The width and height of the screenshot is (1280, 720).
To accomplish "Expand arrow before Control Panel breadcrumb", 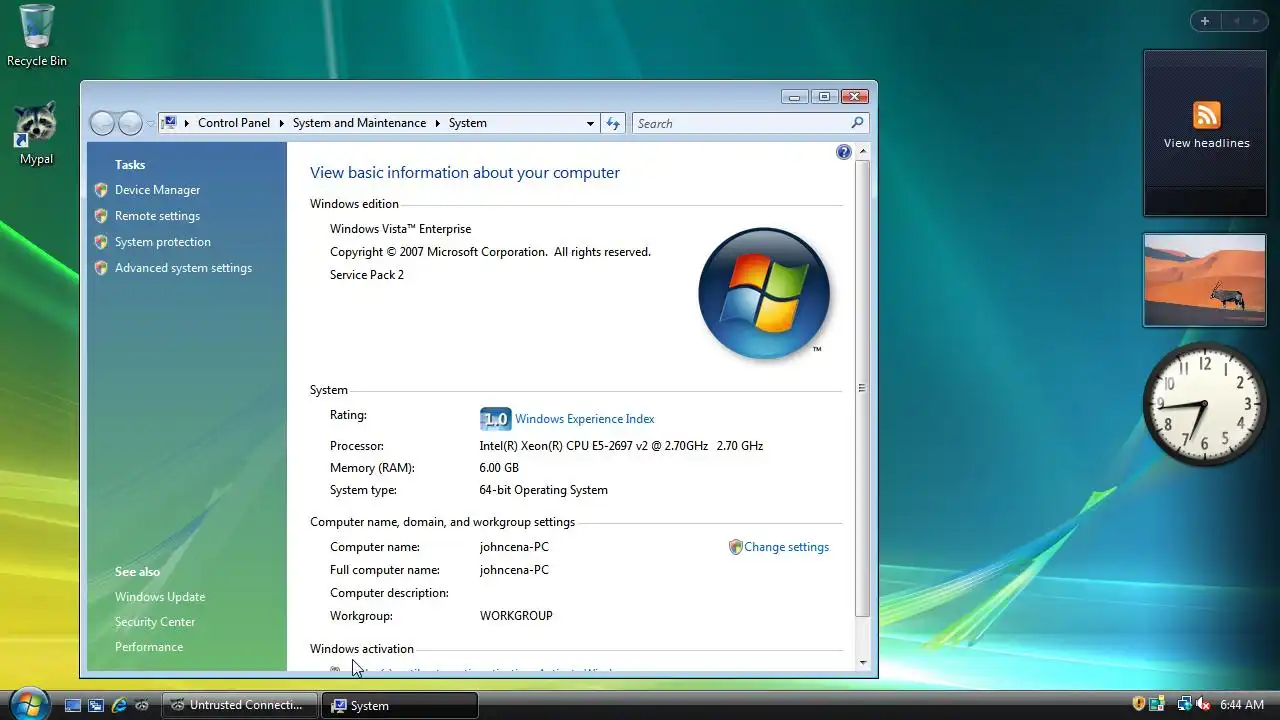I will tap(187, 123).
